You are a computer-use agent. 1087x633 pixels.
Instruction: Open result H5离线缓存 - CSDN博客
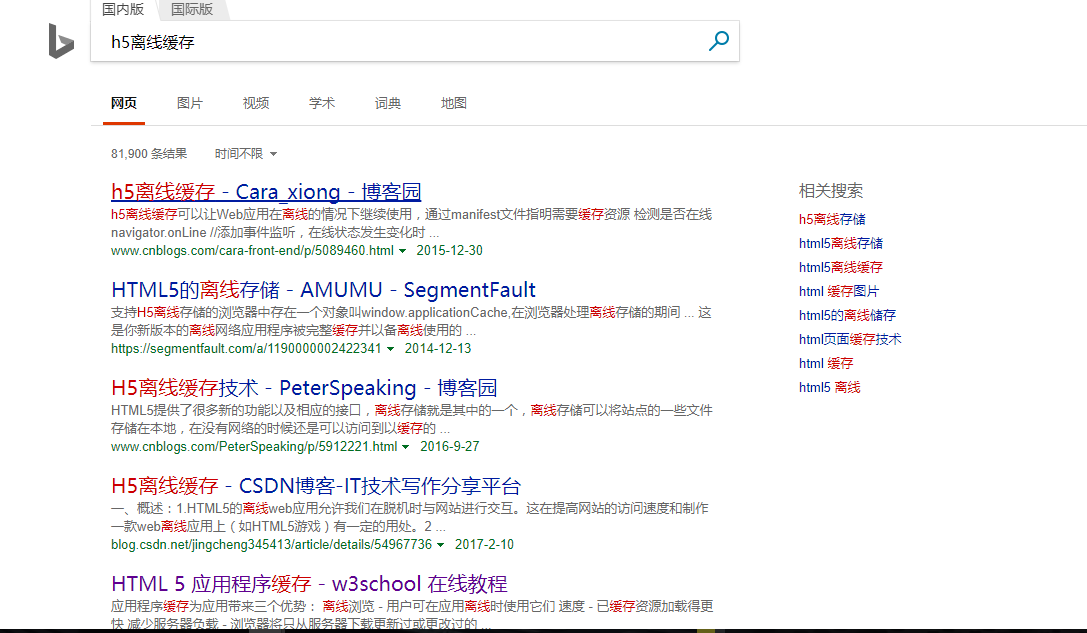(315, 485)
